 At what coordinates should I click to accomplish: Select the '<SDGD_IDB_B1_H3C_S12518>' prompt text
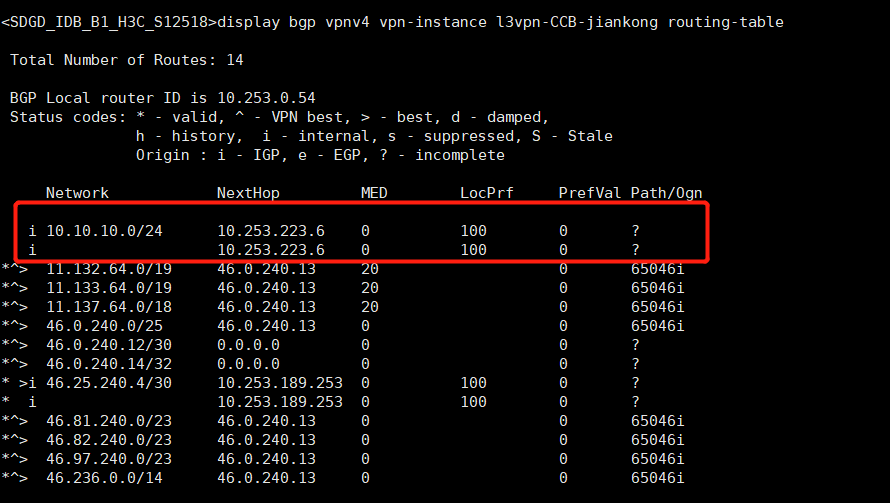tap(109, 22)
